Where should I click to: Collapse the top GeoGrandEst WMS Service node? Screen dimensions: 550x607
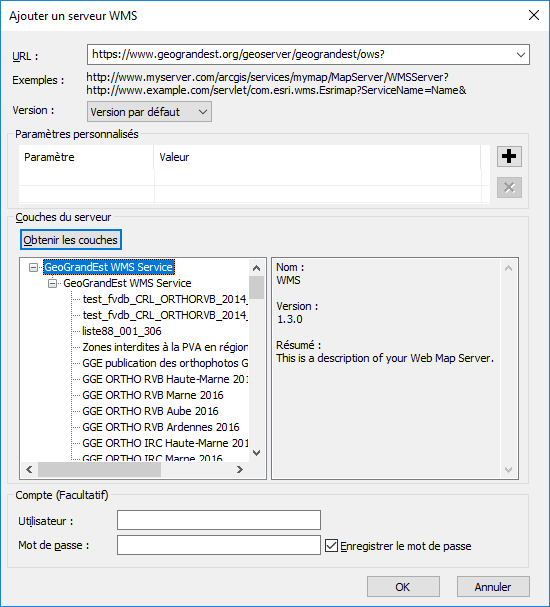34,267
